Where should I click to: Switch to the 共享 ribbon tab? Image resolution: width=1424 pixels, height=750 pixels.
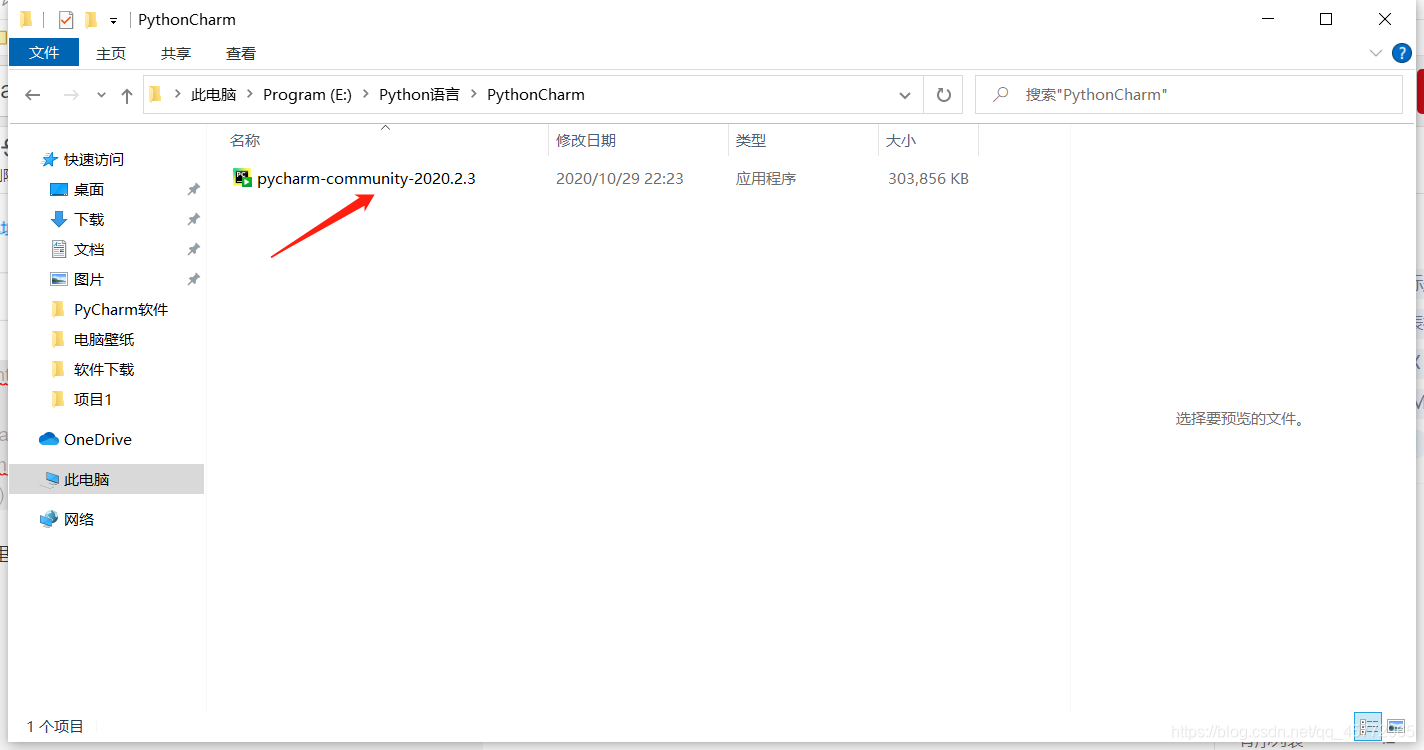pos(176,53)
